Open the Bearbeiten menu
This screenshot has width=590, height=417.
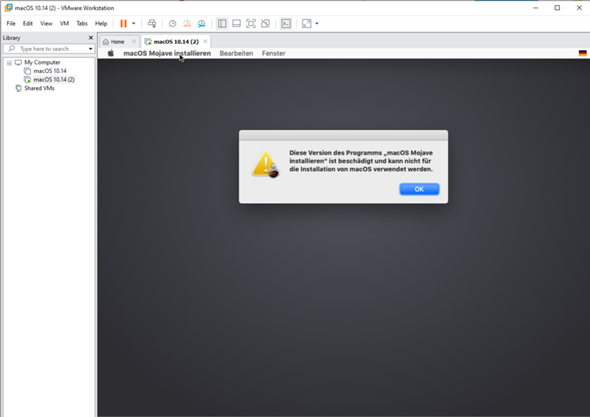[236, 53]
